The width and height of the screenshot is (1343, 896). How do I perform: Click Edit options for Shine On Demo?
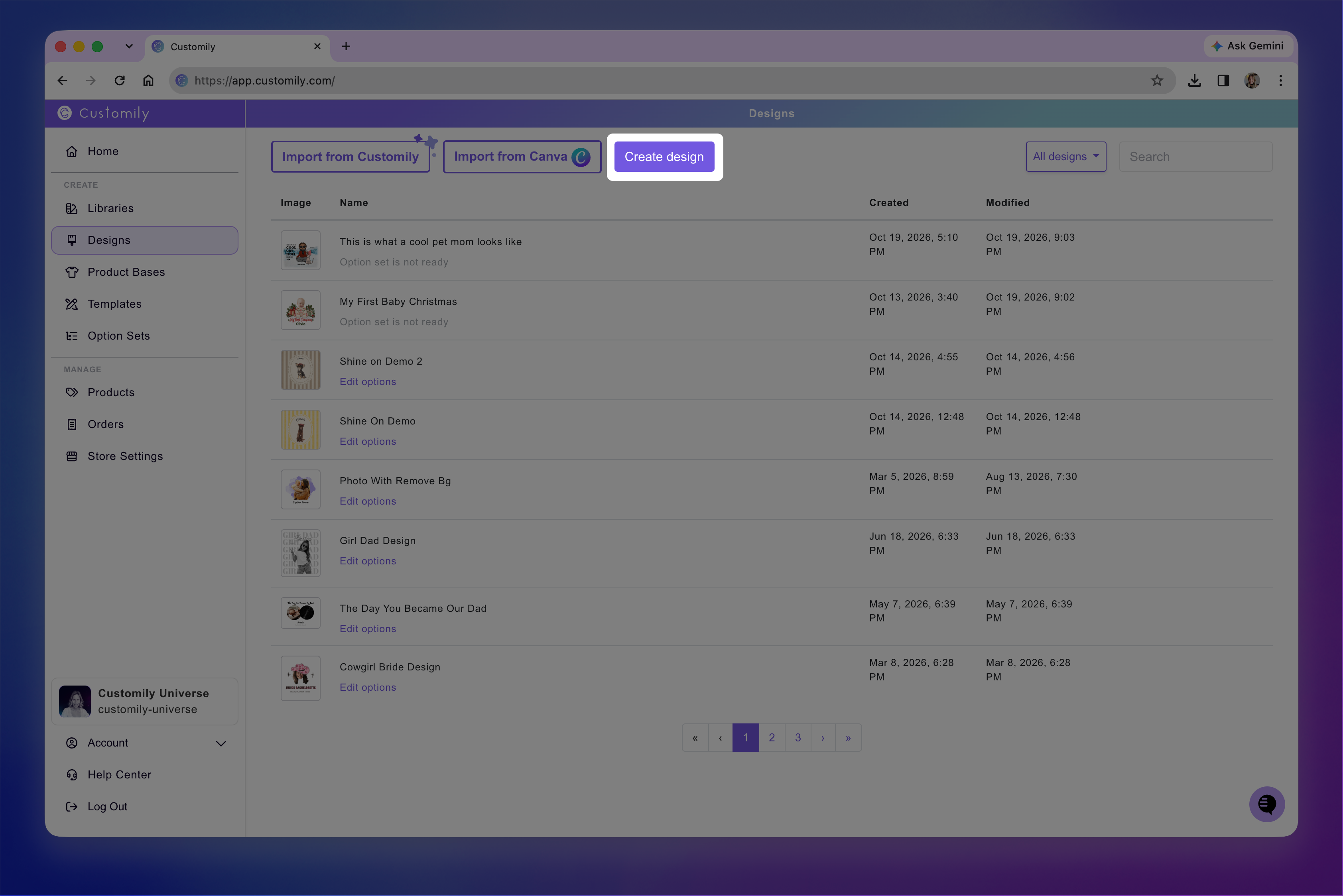[368, 442]
